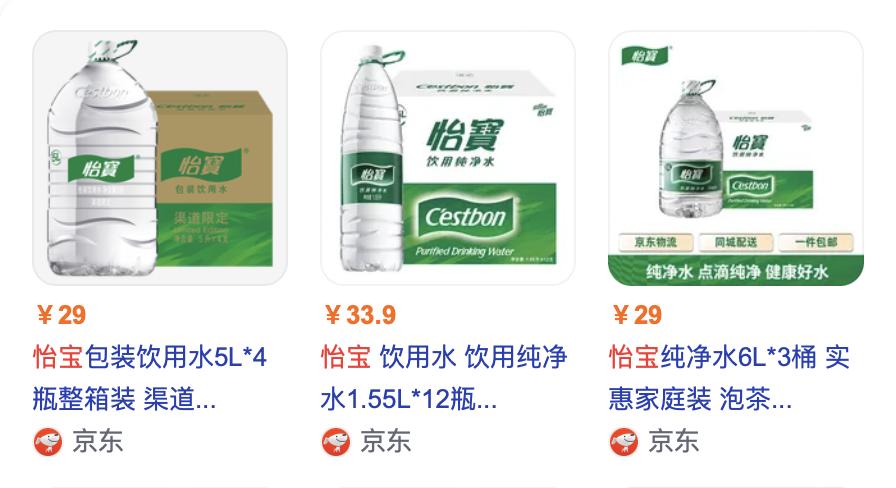Click the ¥29 price of third product
The width and height of the screenshot is (896, 488).
(638, 315)
